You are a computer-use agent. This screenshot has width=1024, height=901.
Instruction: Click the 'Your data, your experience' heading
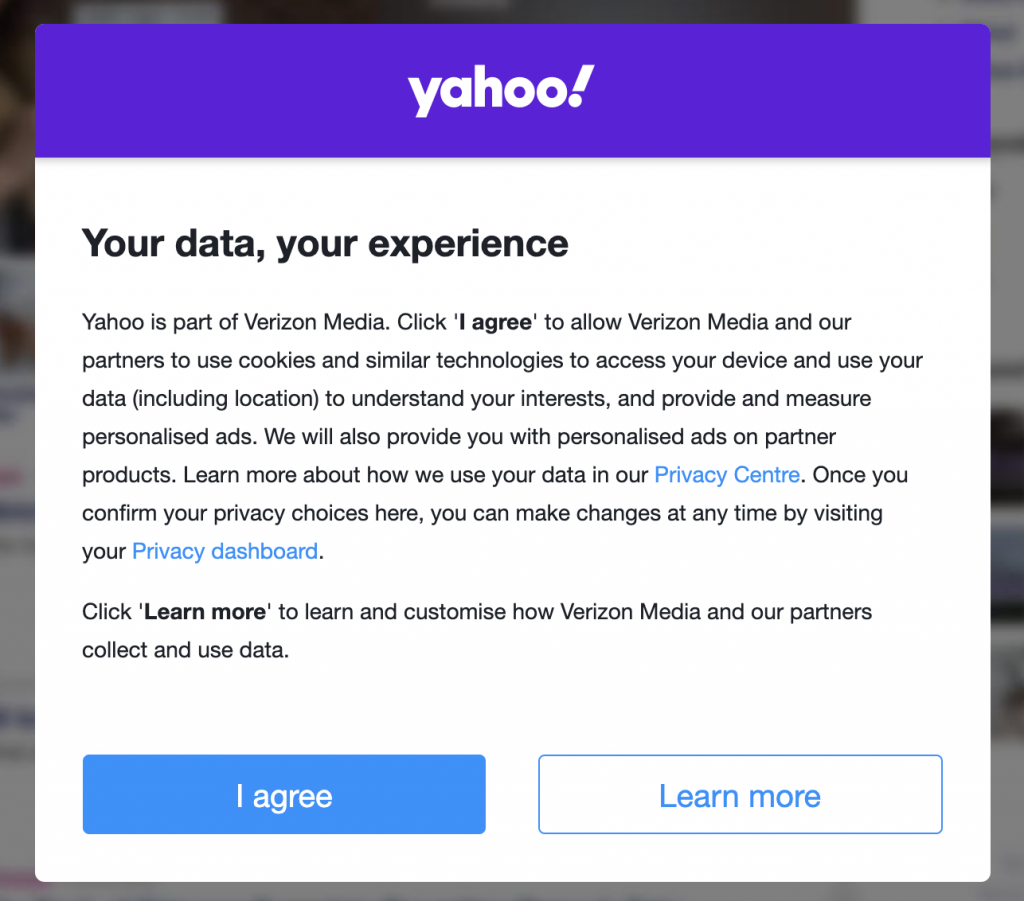[325, 244]
